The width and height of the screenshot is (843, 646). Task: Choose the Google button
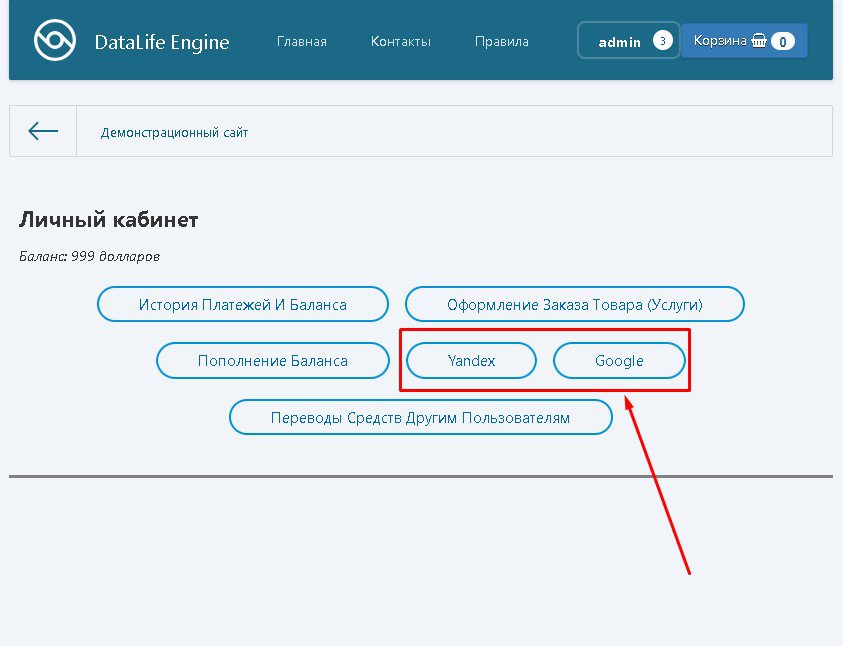click(619, 360)
